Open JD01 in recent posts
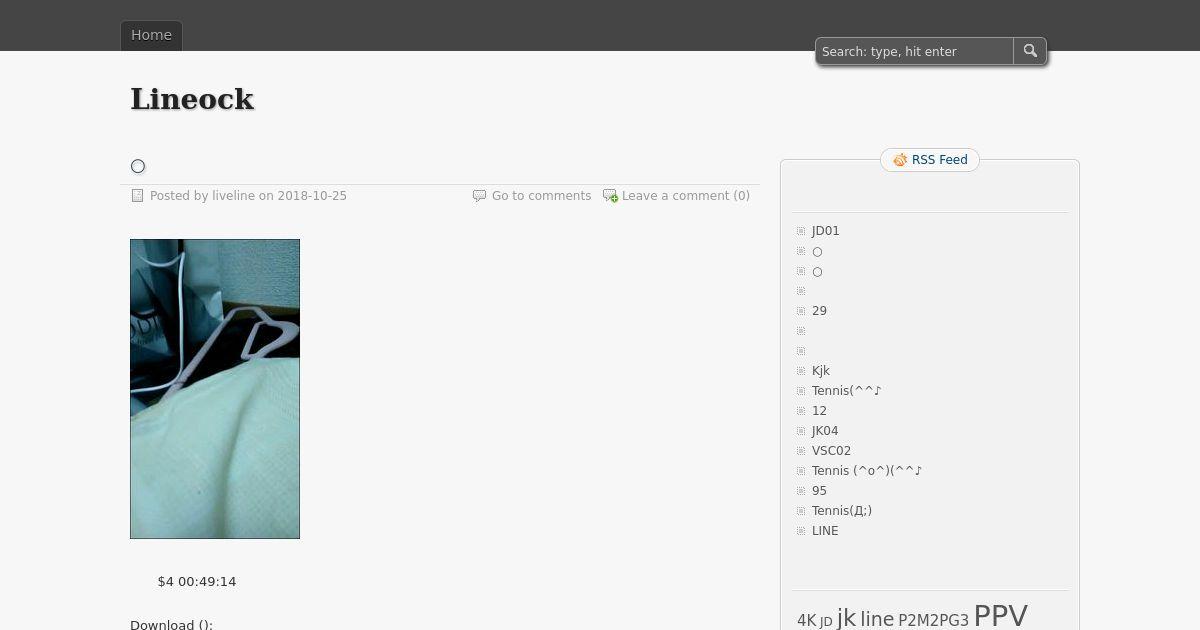 (x=826, y=231)
